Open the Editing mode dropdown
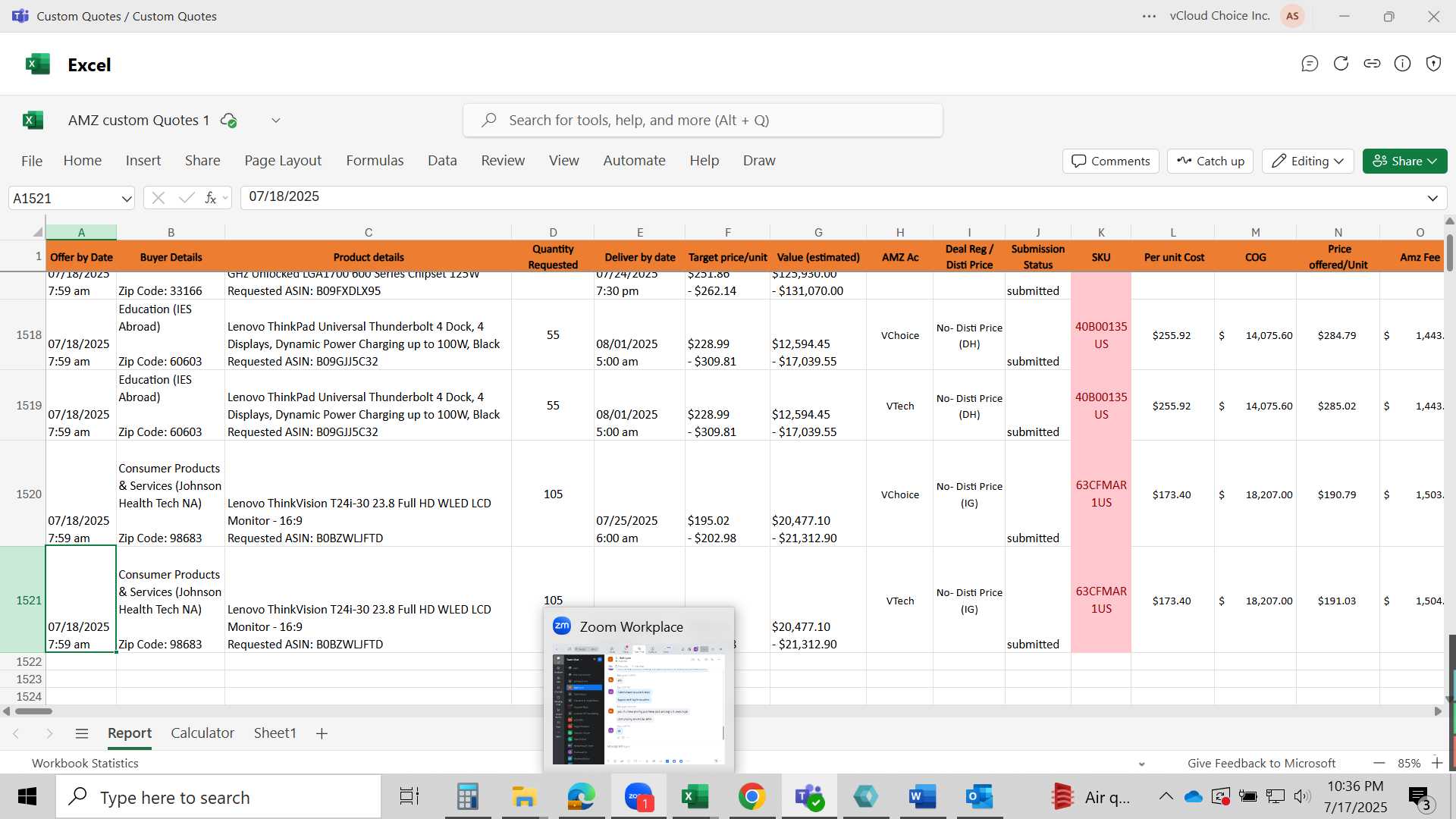The width and height of the screenshot is (1456, 819). coord(1307,161)
